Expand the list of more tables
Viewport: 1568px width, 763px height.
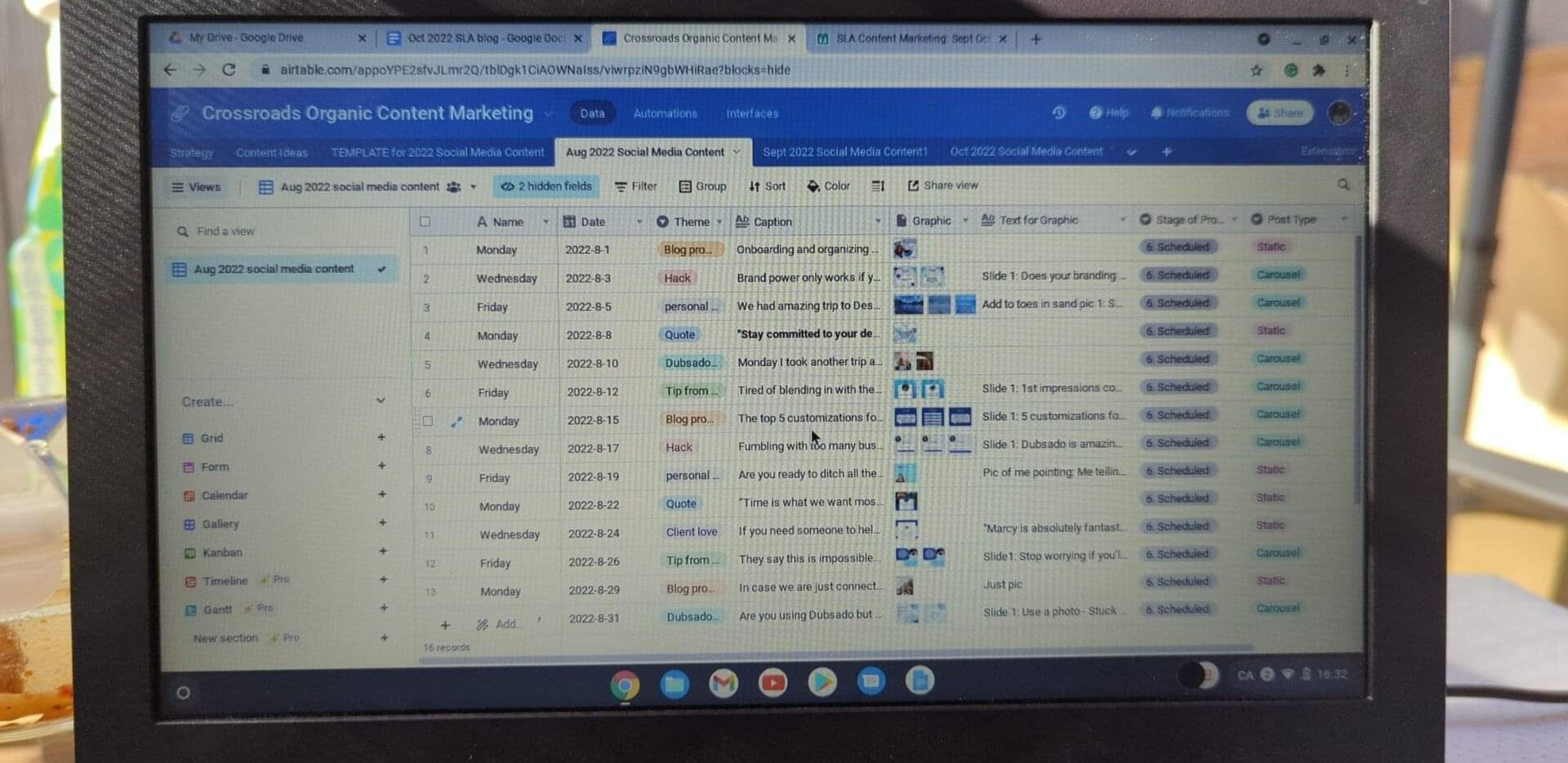click(x=1131, y=152)
